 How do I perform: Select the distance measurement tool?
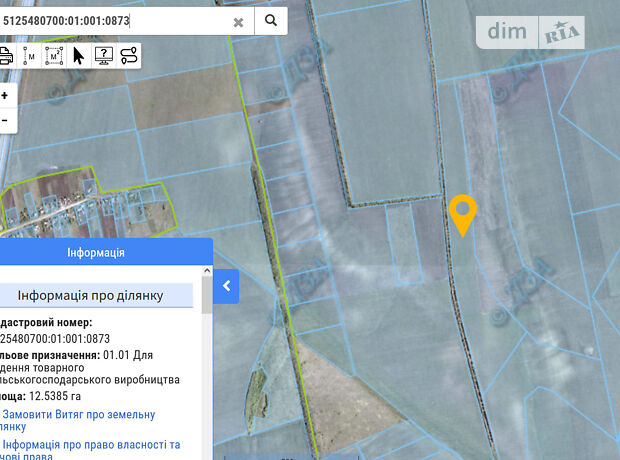[29, 55]
